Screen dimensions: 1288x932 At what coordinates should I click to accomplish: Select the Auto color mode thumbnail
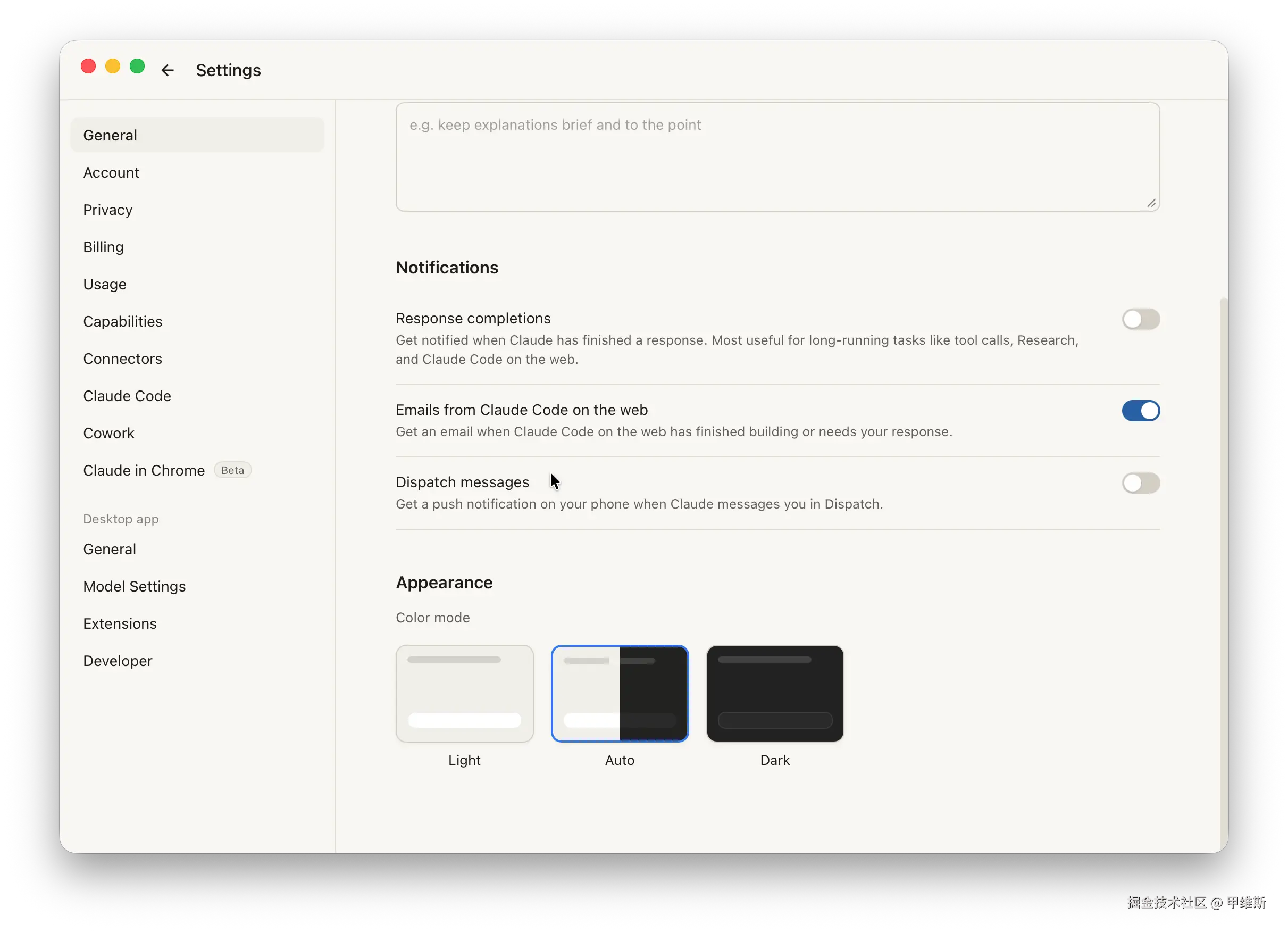click(x=619, y=693)
